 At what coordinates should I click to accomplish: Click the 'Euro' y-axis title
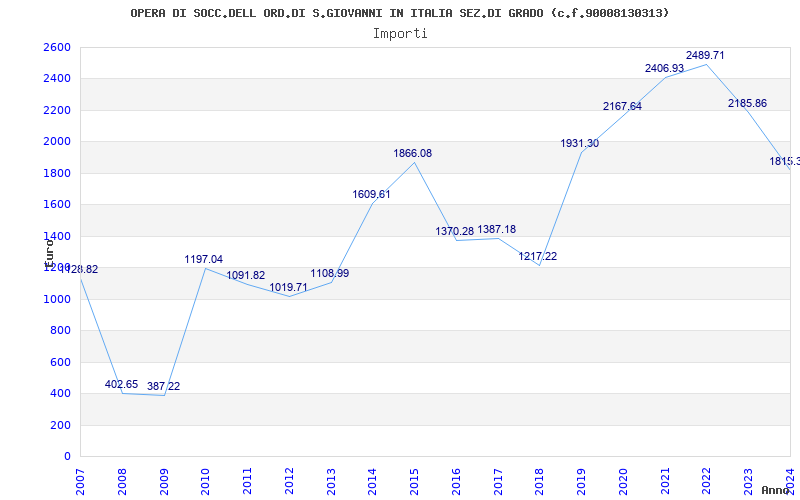[x=49, y=254]
